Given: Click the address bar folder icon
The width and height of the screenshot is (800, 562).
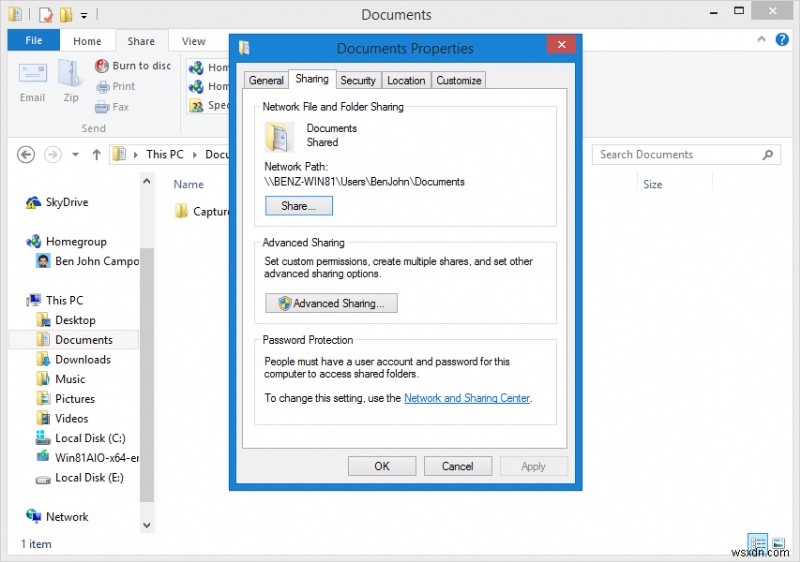Looking at the screenshot, I should tap(119, 154).
